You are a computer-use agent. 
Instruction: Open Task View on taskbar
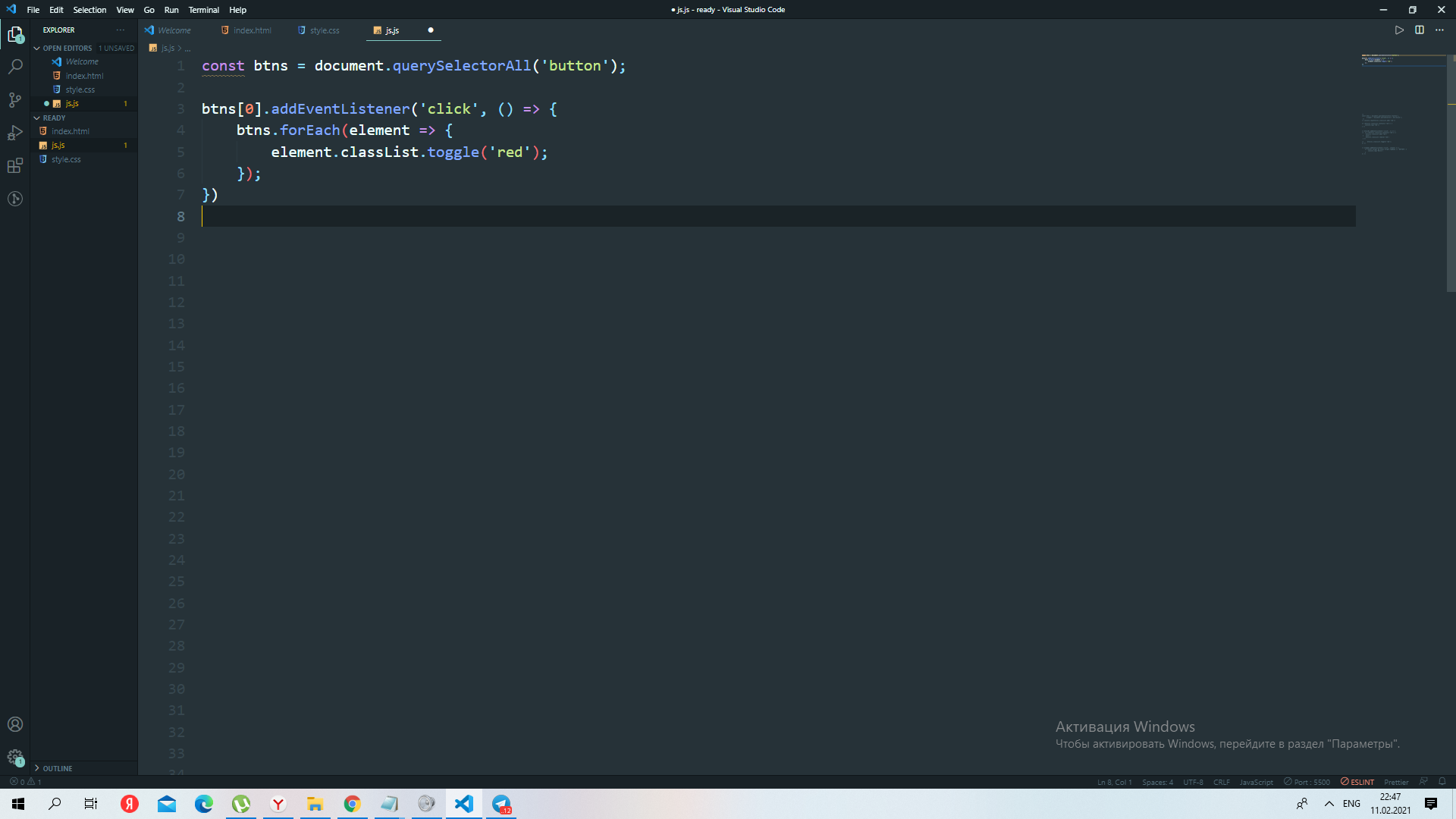(91, 804)
